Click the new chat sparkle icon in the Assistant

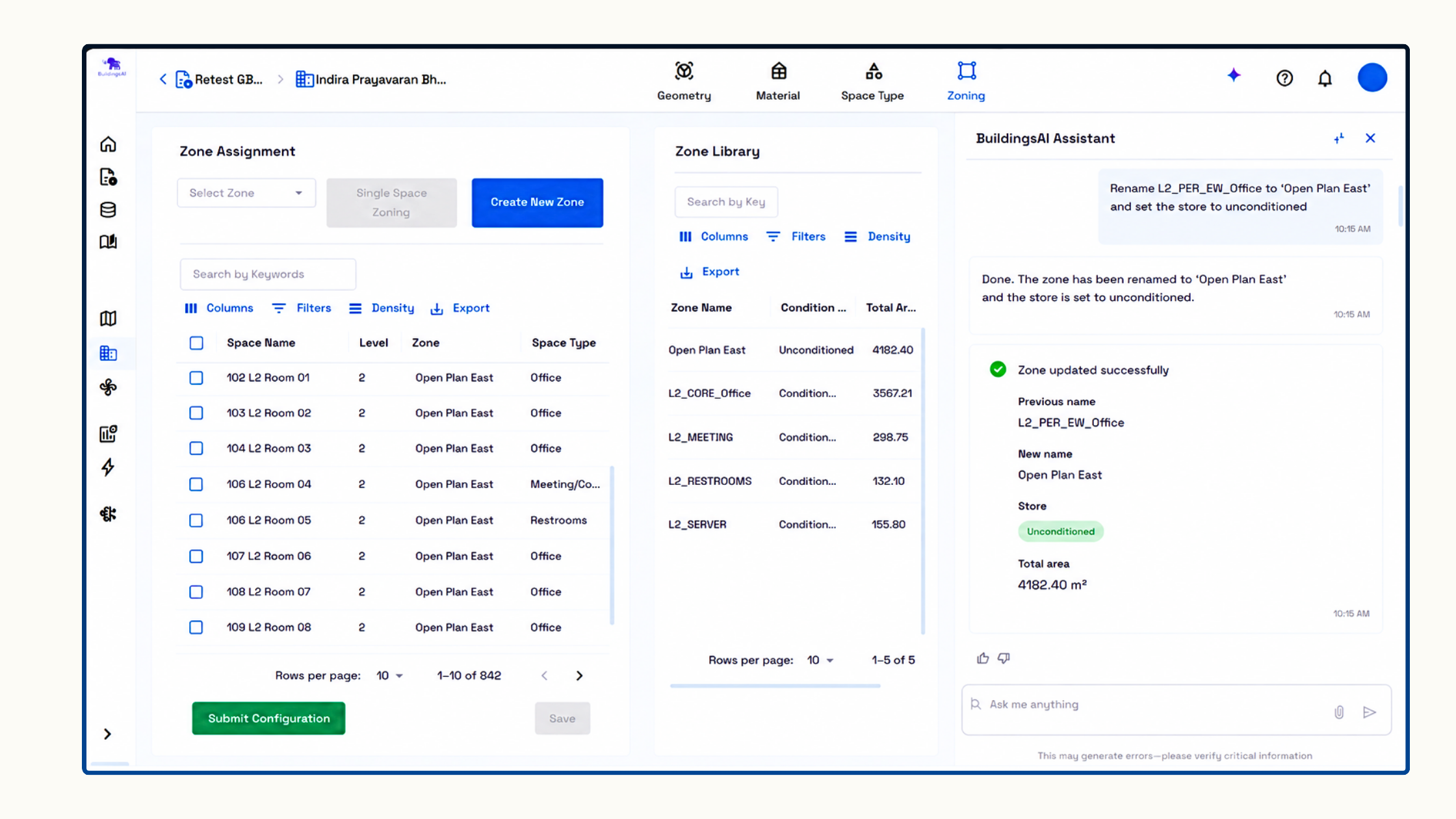click(x=1339, y=138)
